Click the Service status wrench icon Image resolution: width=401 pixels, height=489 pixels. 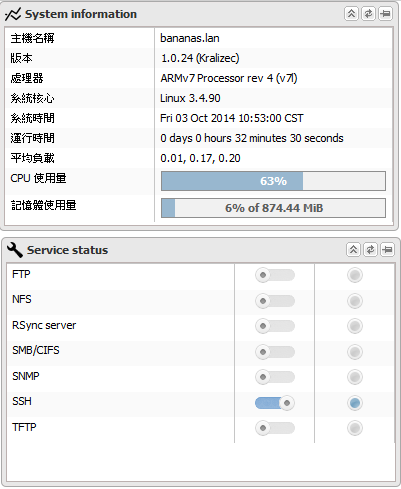15,250
